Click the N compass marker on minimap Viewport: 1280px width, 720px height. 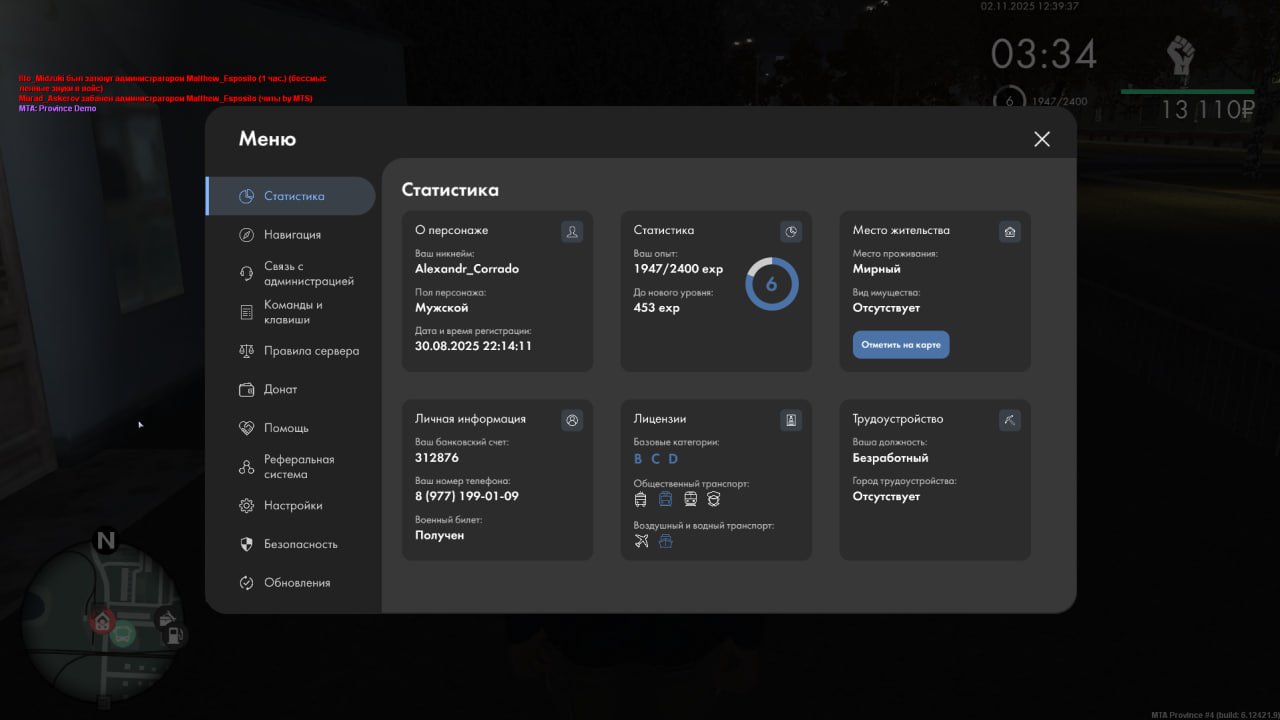point(105,541)
